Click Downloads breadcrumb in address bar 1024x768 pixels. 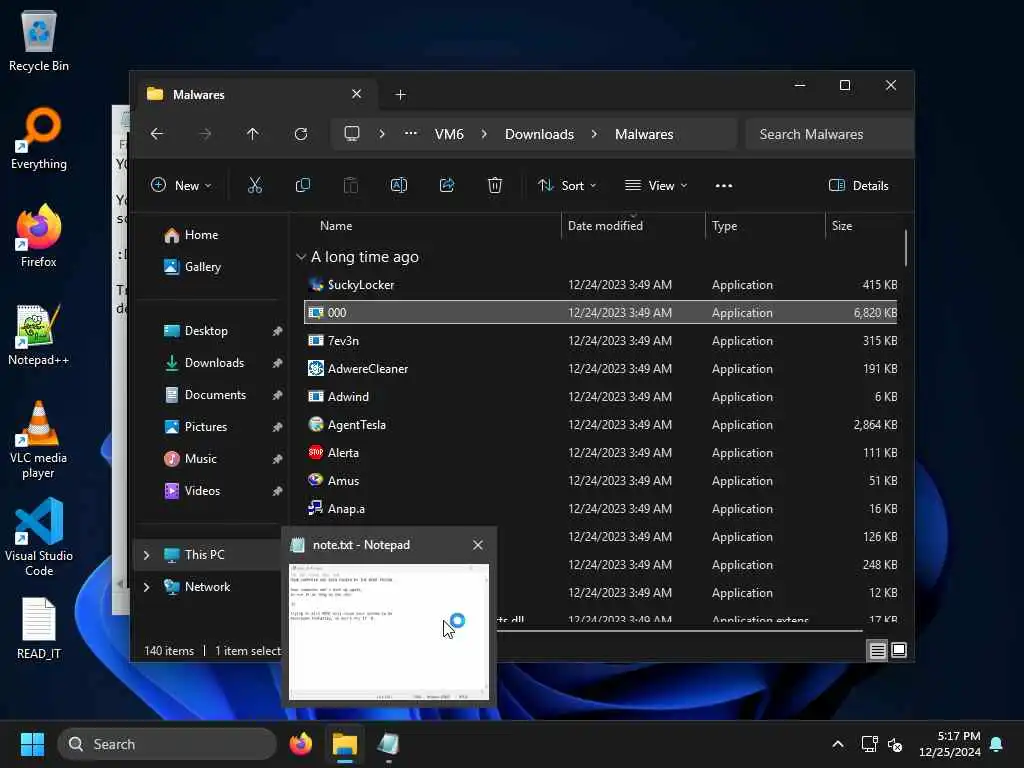(539, 134)
